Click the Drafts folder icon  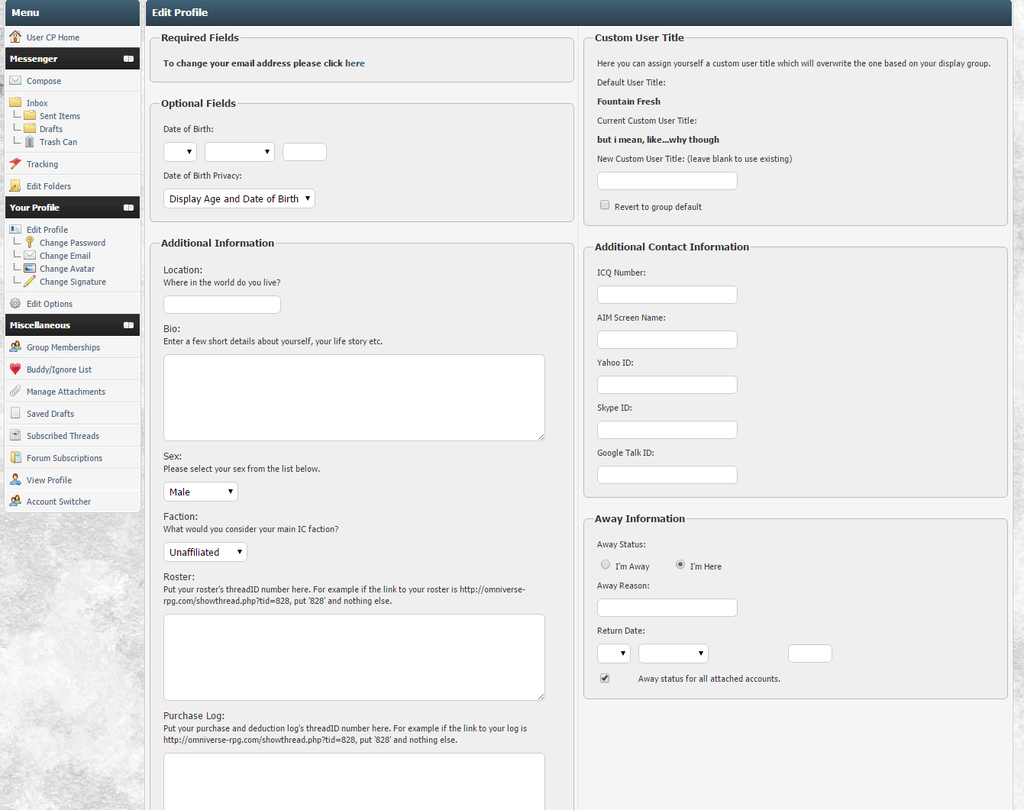click(29, 129)
